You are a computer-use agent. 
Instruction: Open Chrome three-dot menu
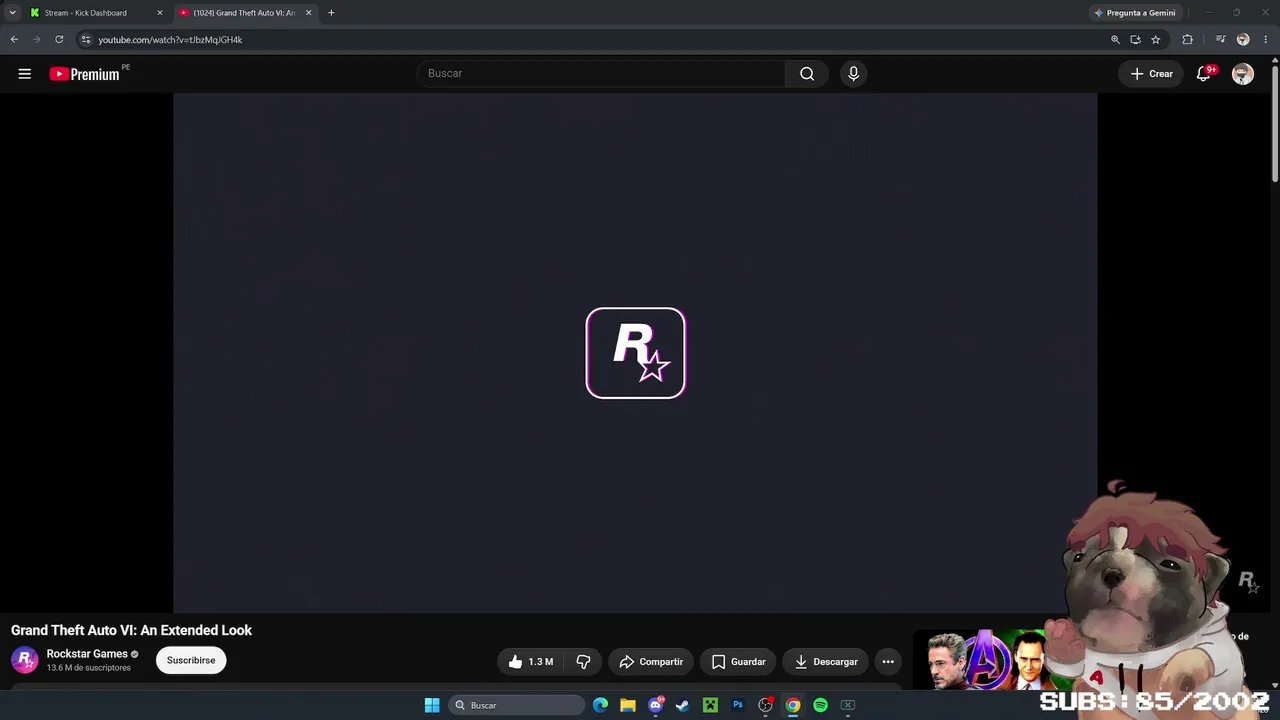[1265, 39]
